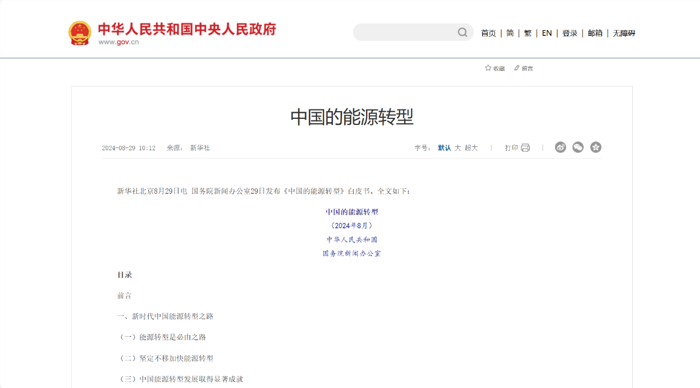Viewport: 700px width, 388px height.
Task: Click the www.gov.cn URL text
Action: point(119,42)
